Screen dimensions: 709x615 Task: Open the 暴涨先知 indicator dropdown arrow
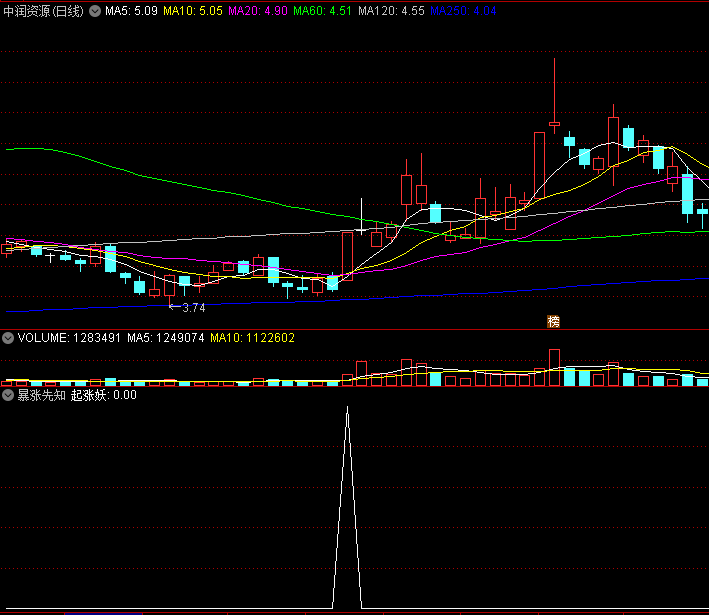tap(8, 395)
